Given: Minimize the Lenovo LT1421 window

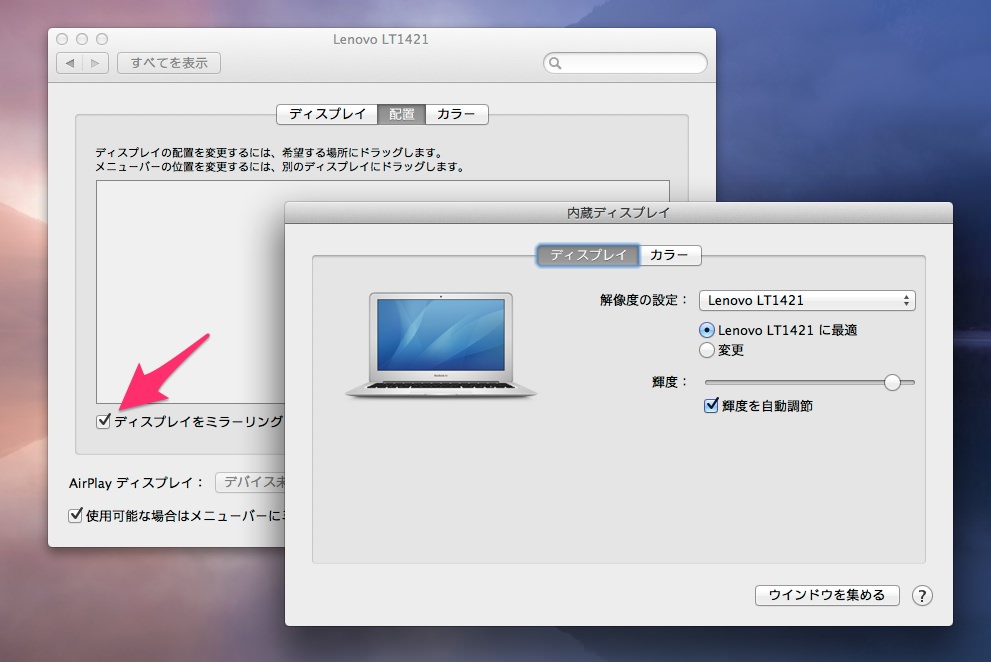Looking at the screenshot, I should 82,39.
